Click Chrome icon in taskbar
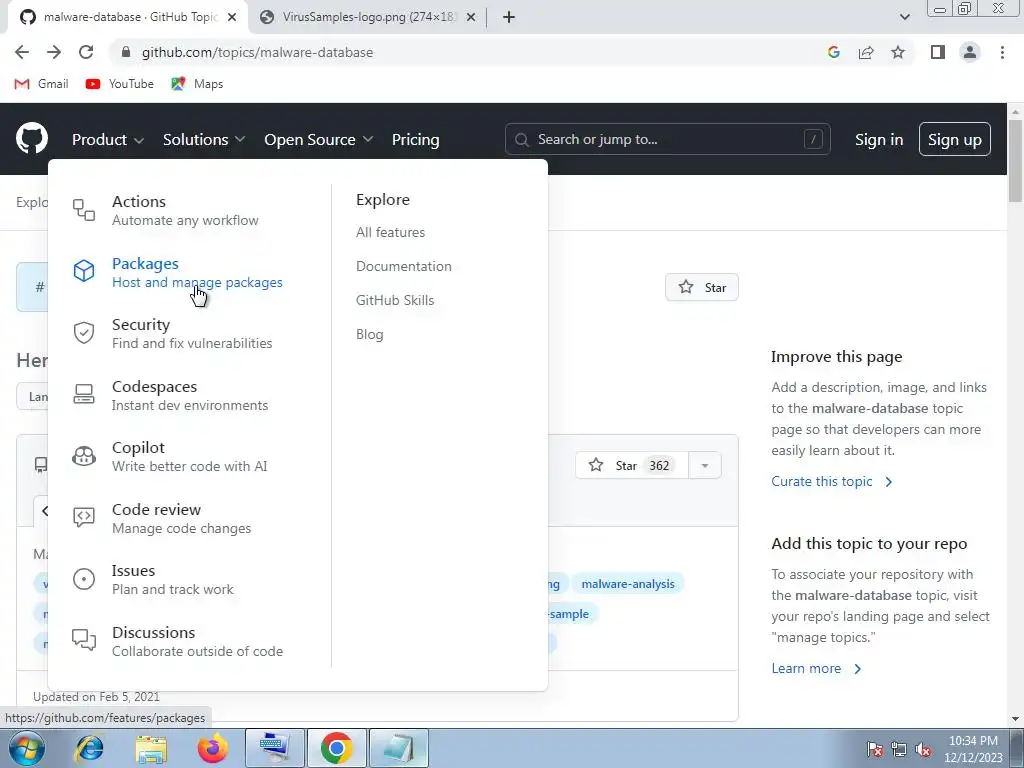This screenshot has height=768, width=1024. [x=336, y=748]
